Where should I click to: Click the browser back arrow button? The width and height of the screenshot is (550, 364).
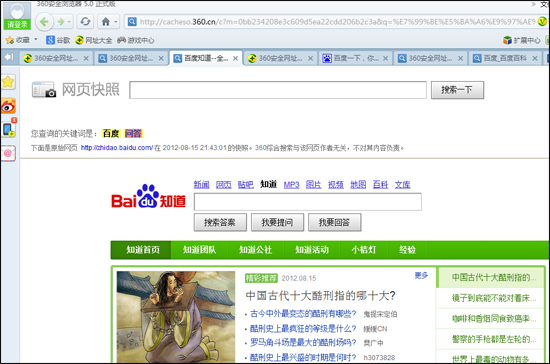pos(44,22)
